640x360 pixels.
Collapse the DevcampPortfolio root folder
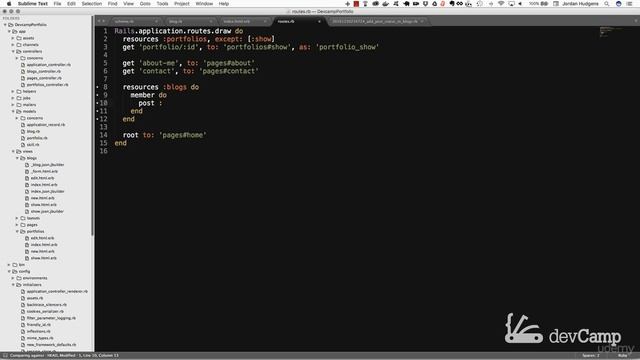(x=5, y=24)
